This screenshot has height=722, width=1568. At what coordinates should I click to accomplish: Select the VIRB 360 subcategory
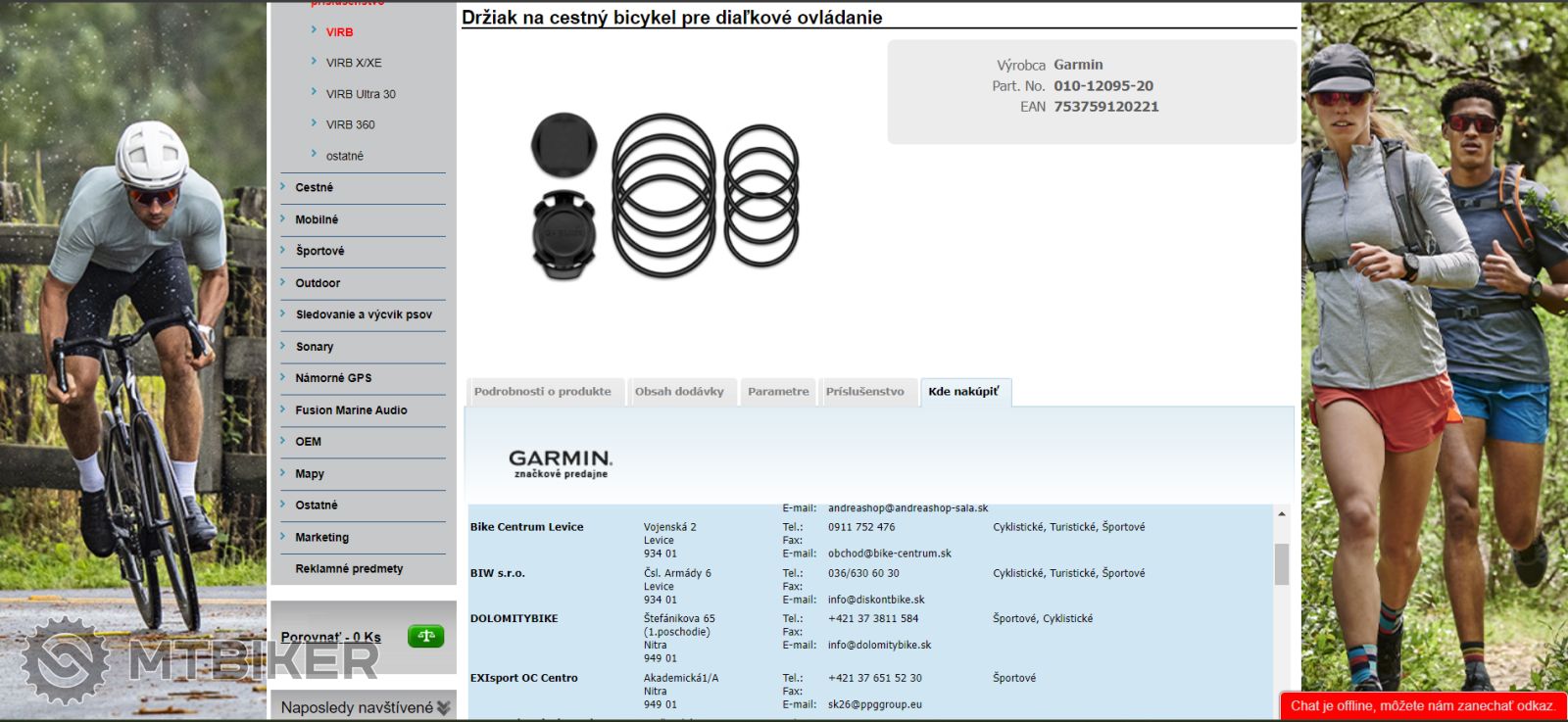pos(350,124)
